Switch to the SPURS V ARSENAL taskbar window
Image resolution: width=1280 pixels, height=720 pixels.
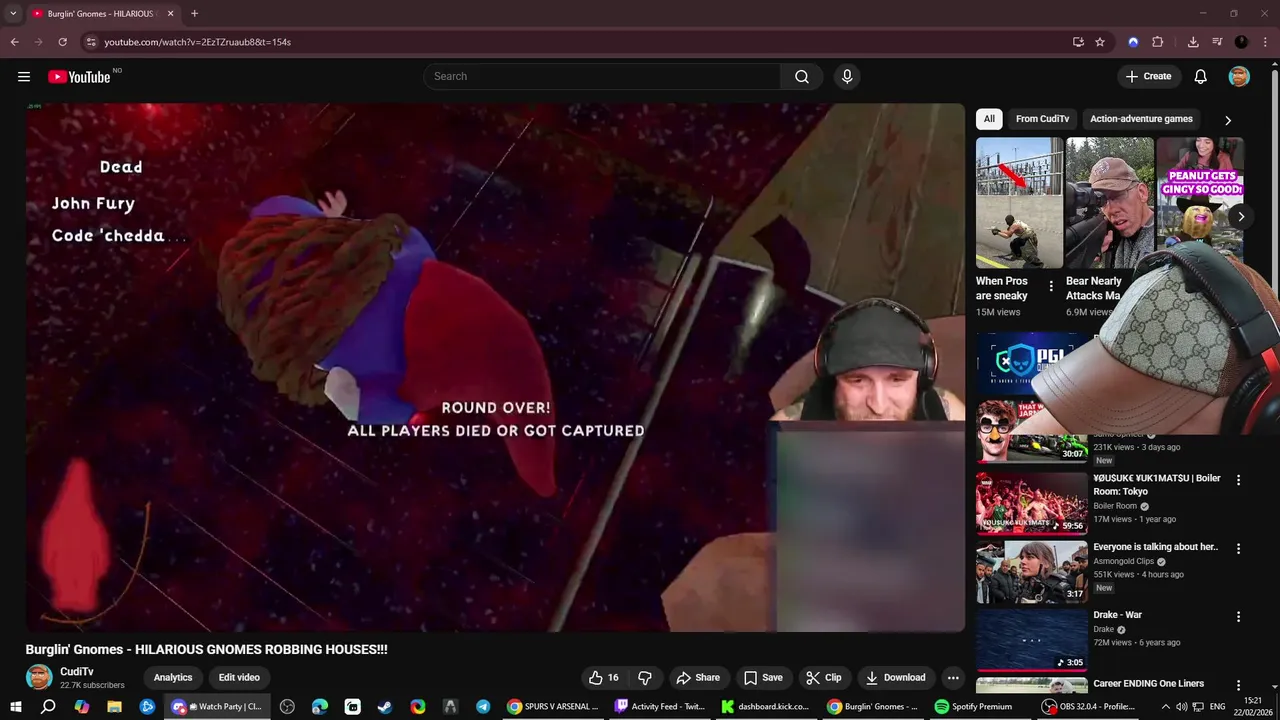552,706
